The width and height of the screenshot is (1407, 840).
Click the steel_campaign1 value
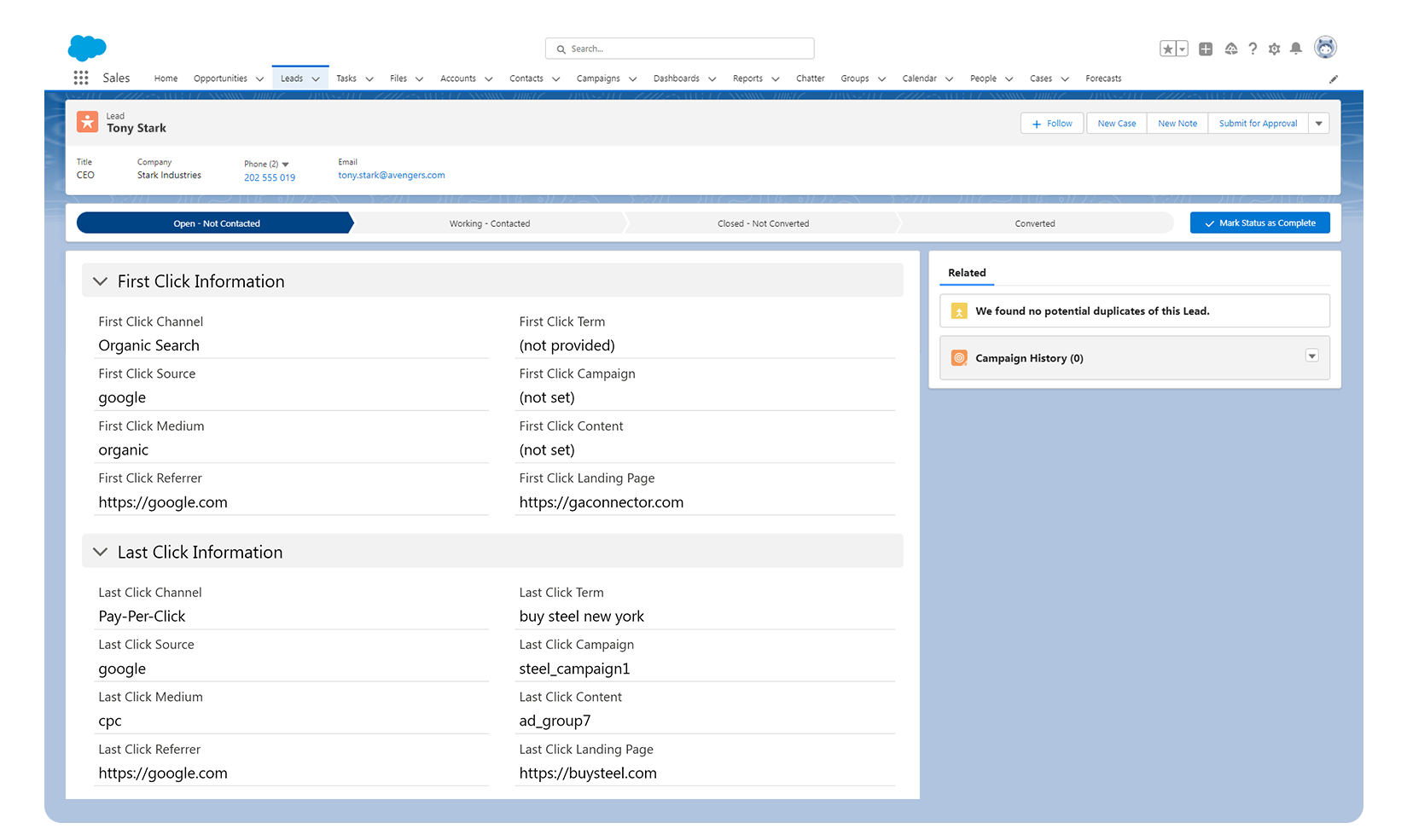574,669
